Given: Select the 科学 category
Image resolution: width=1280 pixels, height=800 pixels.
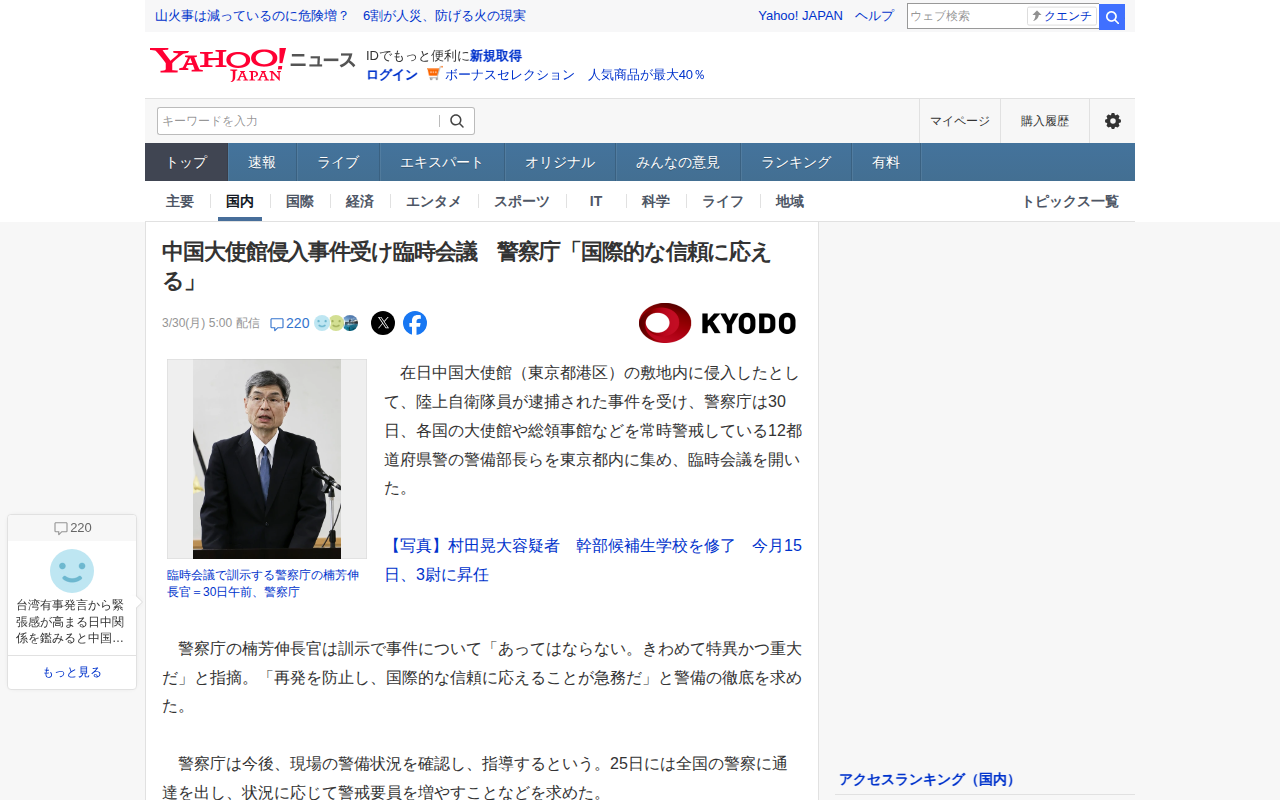Looking at the screenshot, I should click(x=656, y=201).
